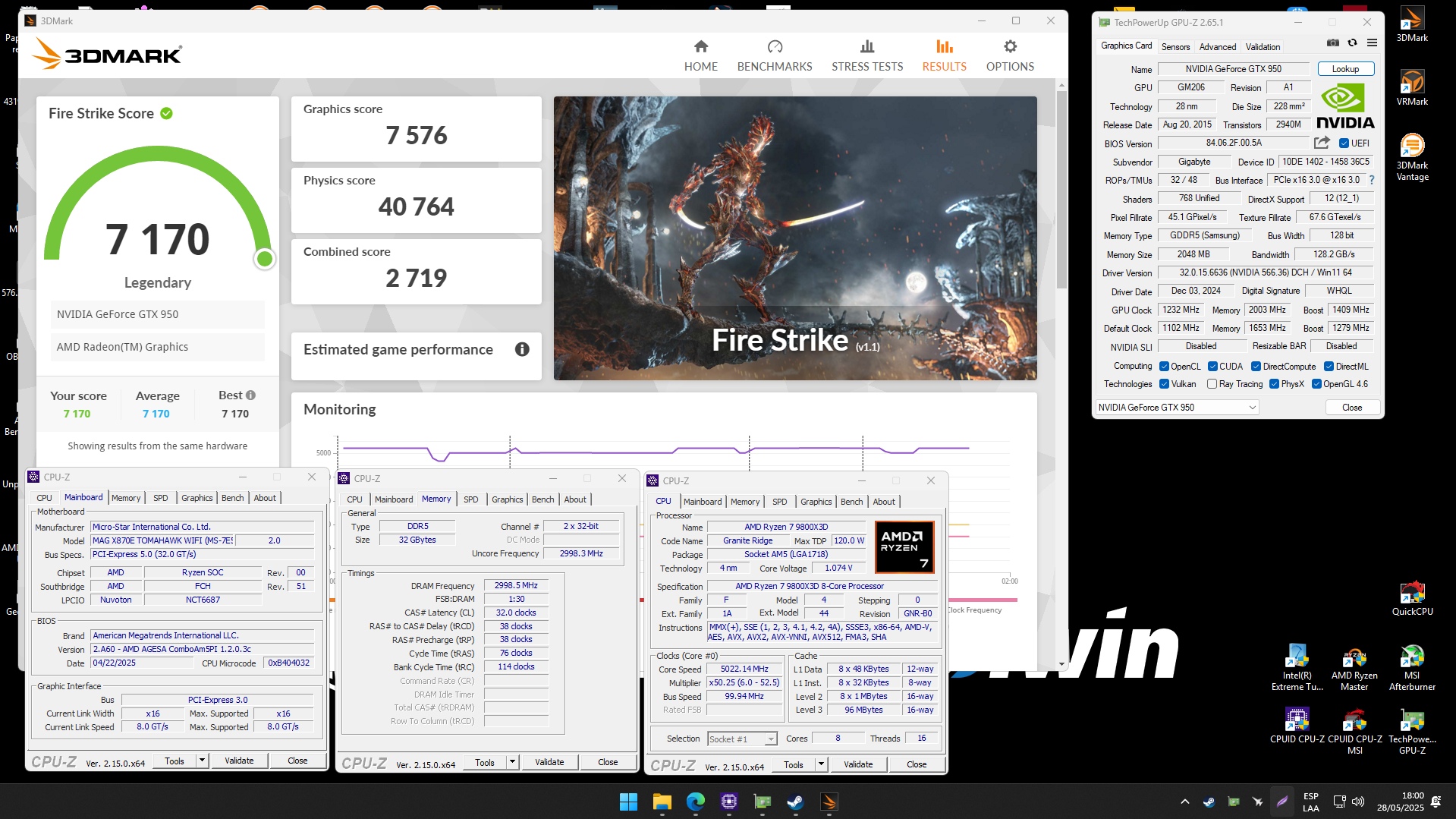This screenshot has width=1456, height=819.
Task: Click the BIOS export share icon in GPU-Z
Action: pos(1322,143)
